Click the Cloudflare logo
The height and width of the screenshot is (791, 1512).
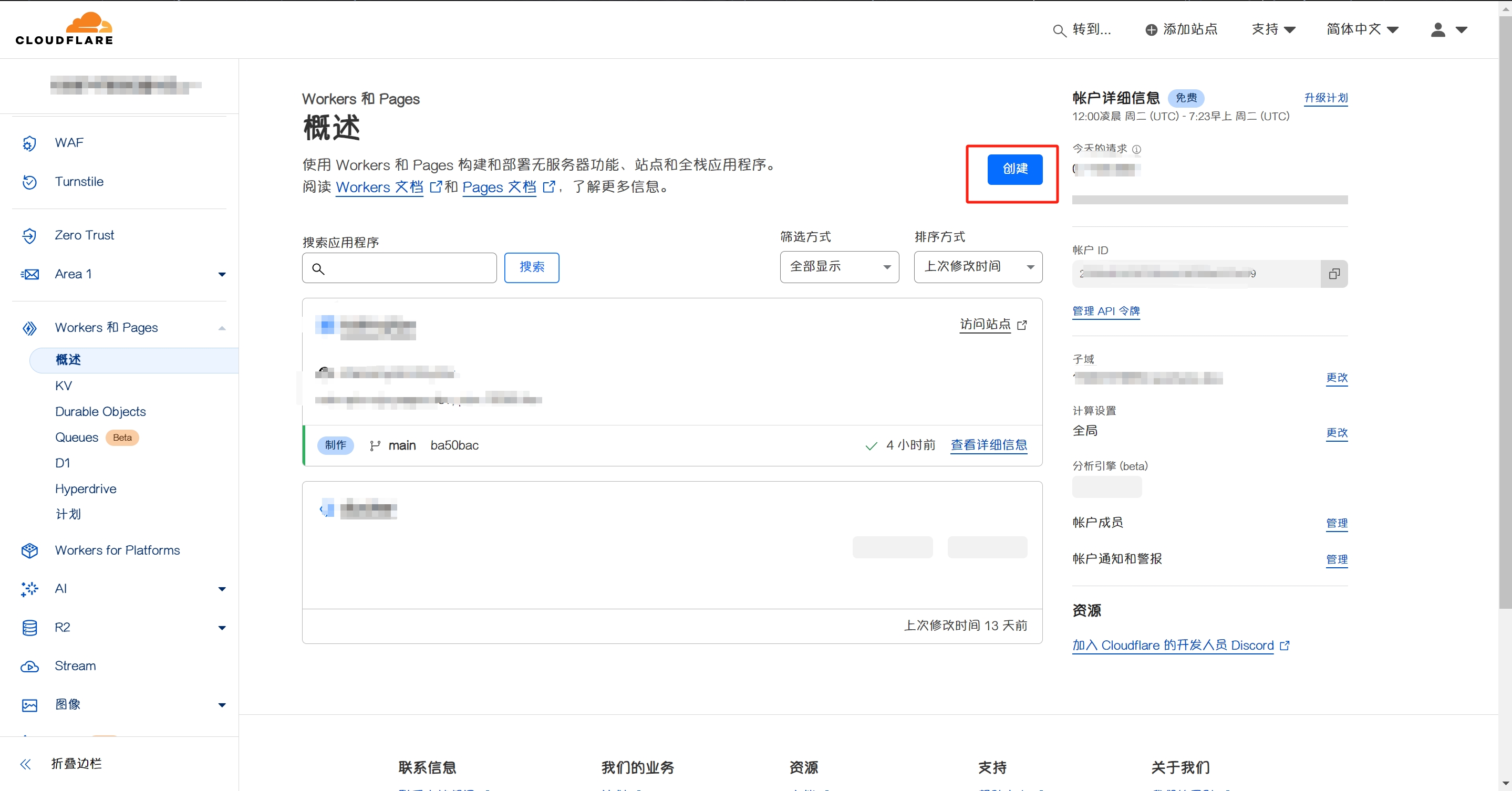click(64, 28)
